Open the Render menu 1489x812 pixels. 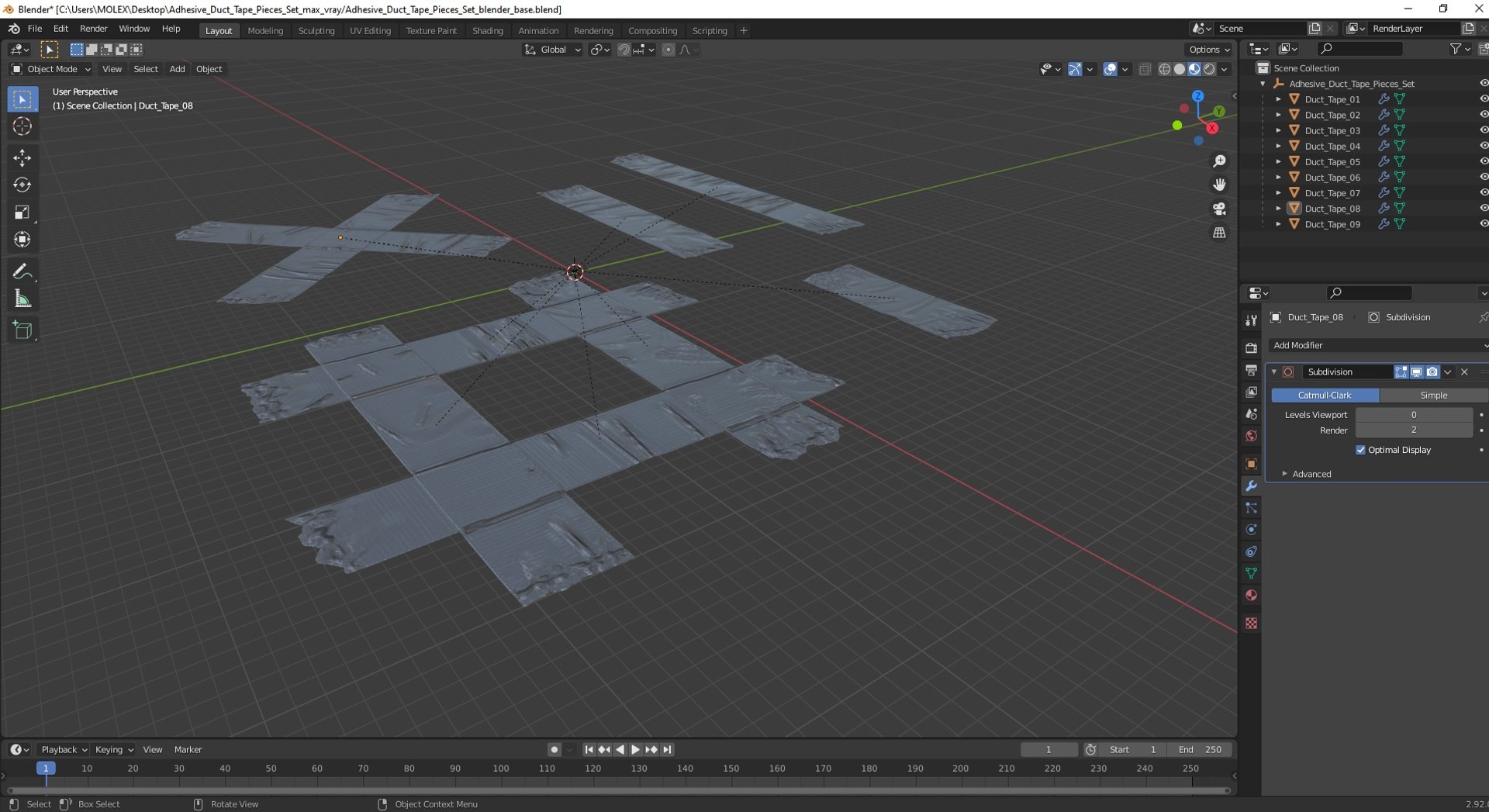coord(94,29)
